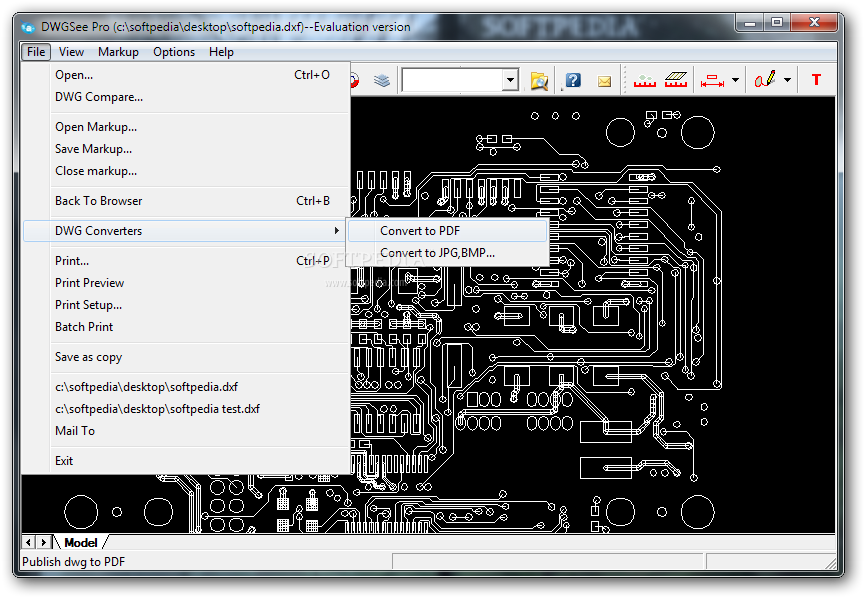Click the mail envelope icon
This screenshot has height=598, width=865.
[x=605, y=81]
